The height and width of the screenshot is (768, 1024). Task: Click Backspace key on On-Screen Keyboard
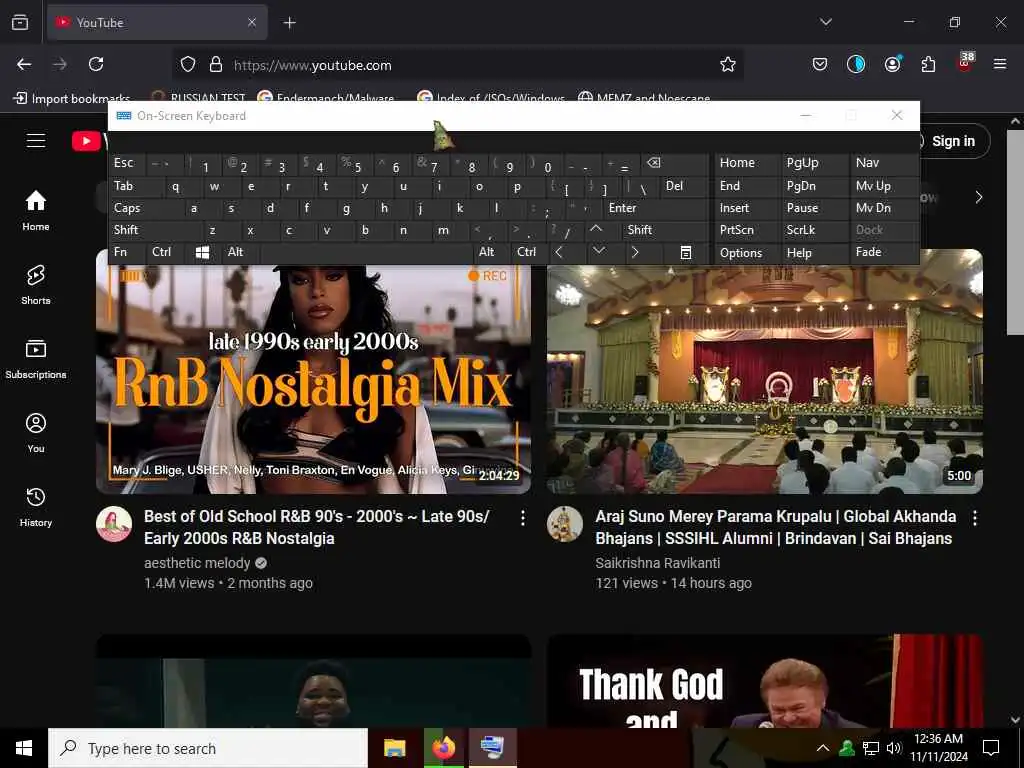point(674,163)
